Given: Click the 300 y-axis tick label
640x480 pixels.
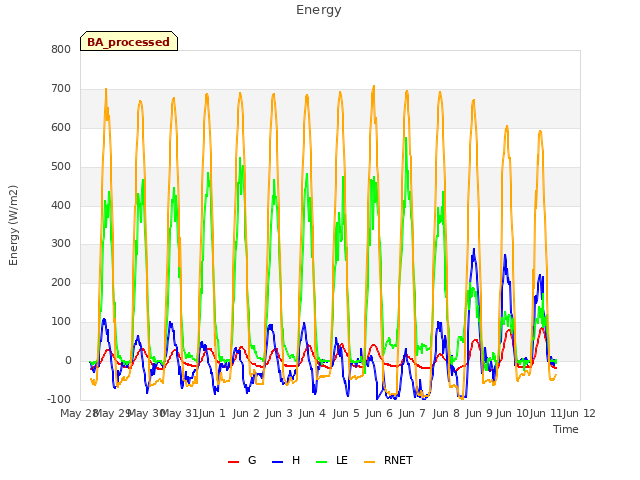Looking at the screenshot, I should [61, 244].
